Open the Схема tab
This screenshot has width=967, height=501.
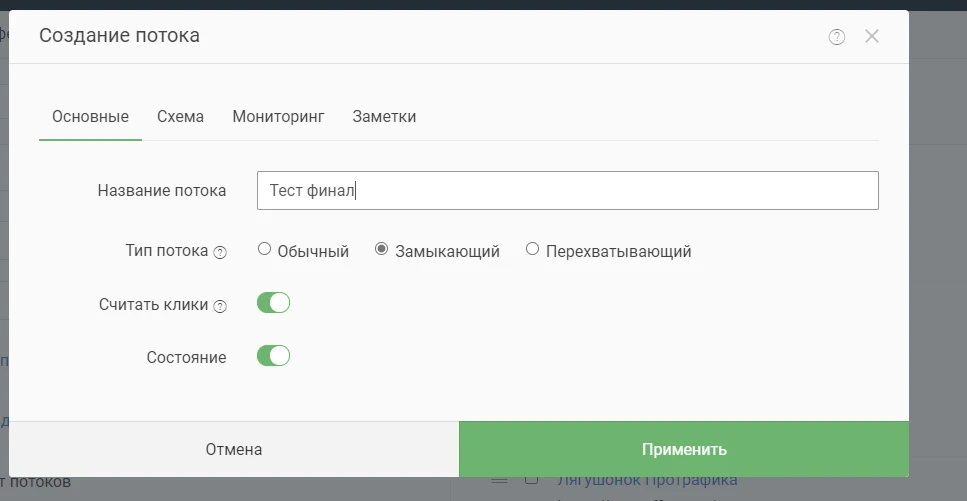coord(180,117)
